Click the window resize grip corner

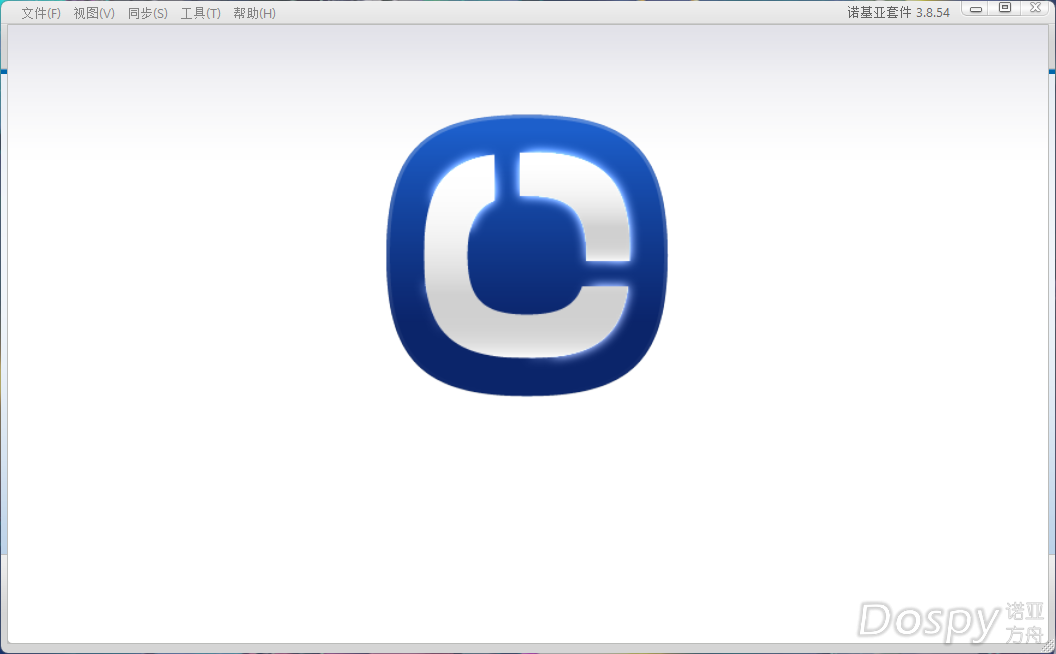1047,645
